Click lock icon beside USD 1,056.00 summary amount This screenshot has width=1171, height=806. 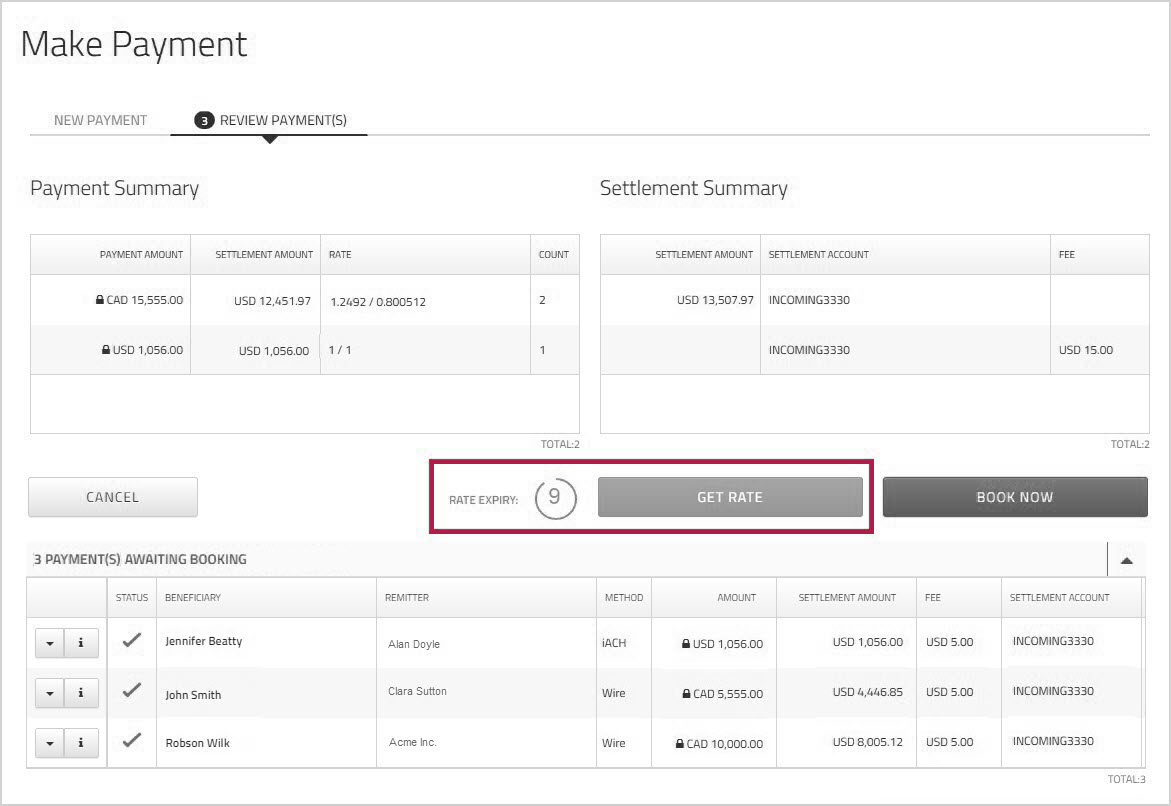point(106,350)
